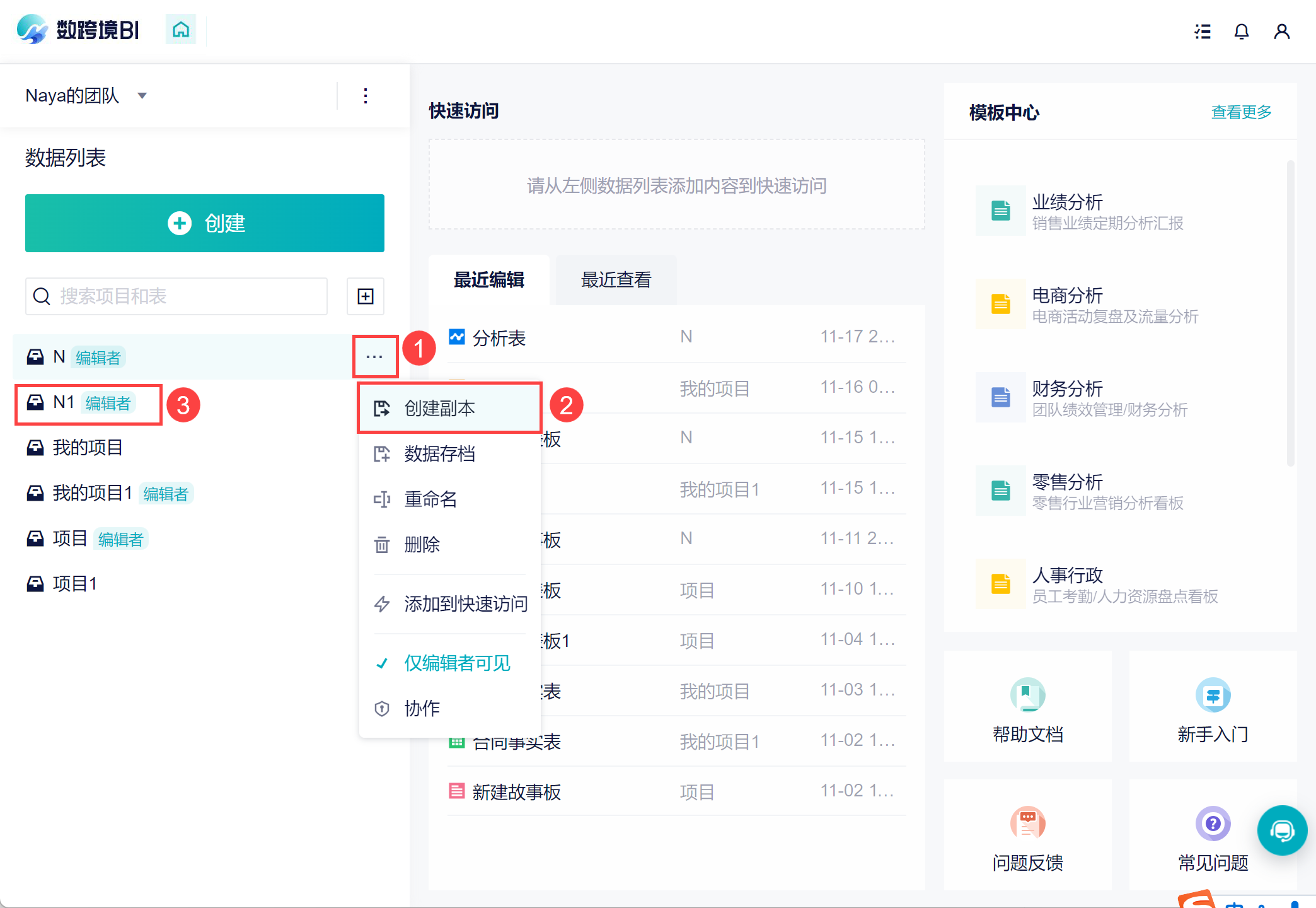1316x908 pixels.
Task: Switch to 最近查看 tab
Action: click(x=616, y=280)
